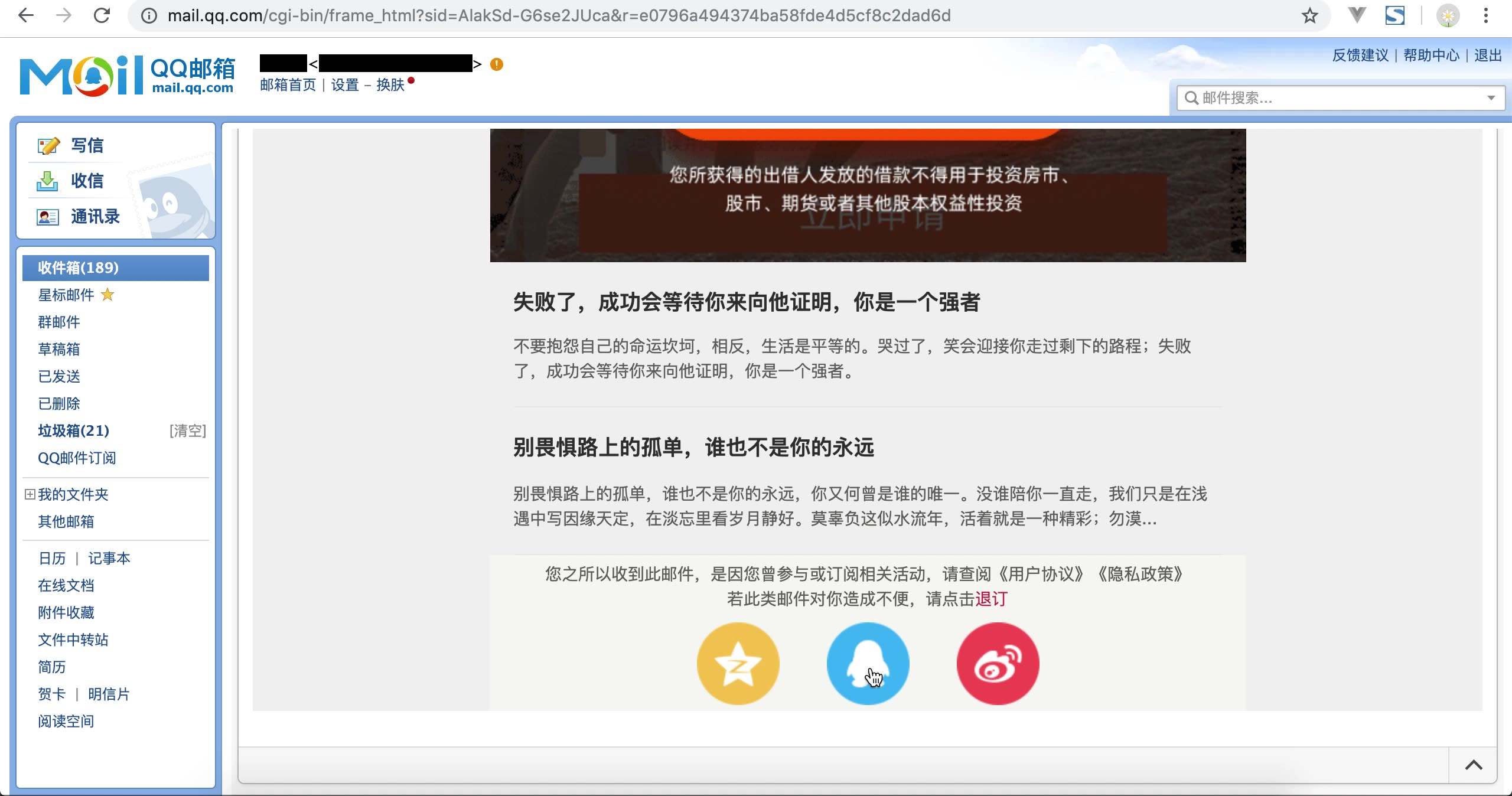Click heading 失败了，成功会等待你来向他证明
This screenshot has width=1512, height=796.
(x=747, y=302)
